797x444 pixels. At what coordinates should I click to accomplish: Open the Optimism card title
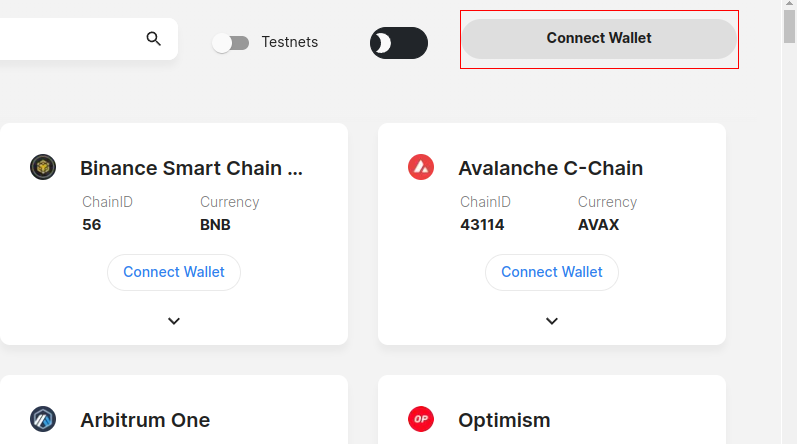pos(504,420)
